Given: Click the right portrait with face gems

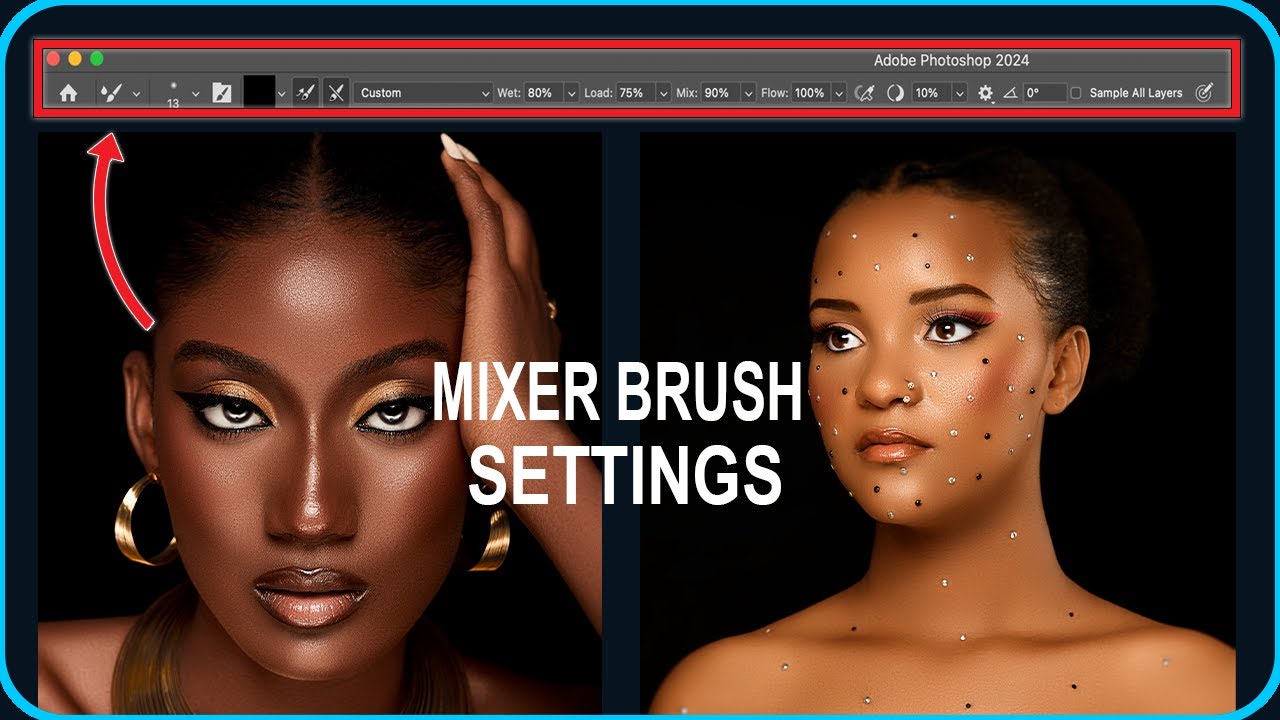Looking at the screenshot, I should click(x=938, y=423).
